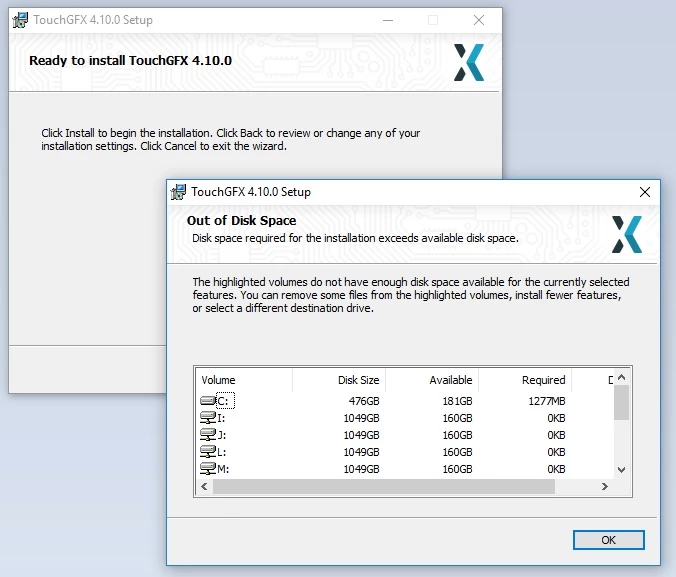The height and width of the screenshot is (577, 676).
Task: Click the installer icon in the front dialog title bar
Action: click(x=178, y=192)
